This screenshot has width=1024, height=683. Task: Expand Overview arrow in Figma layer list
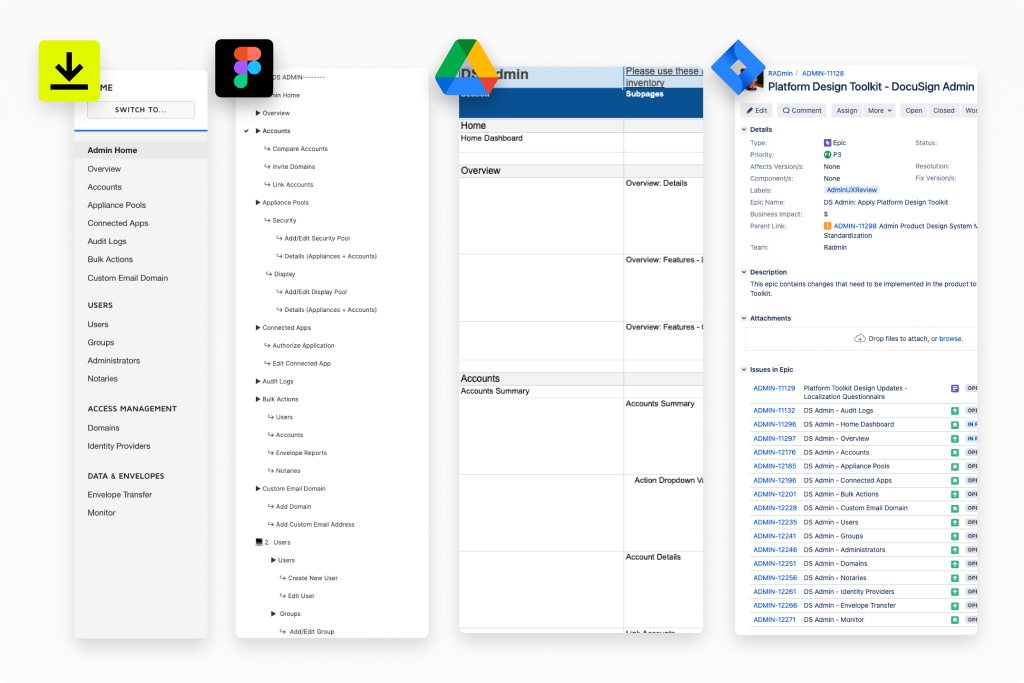tap(258, 113)
